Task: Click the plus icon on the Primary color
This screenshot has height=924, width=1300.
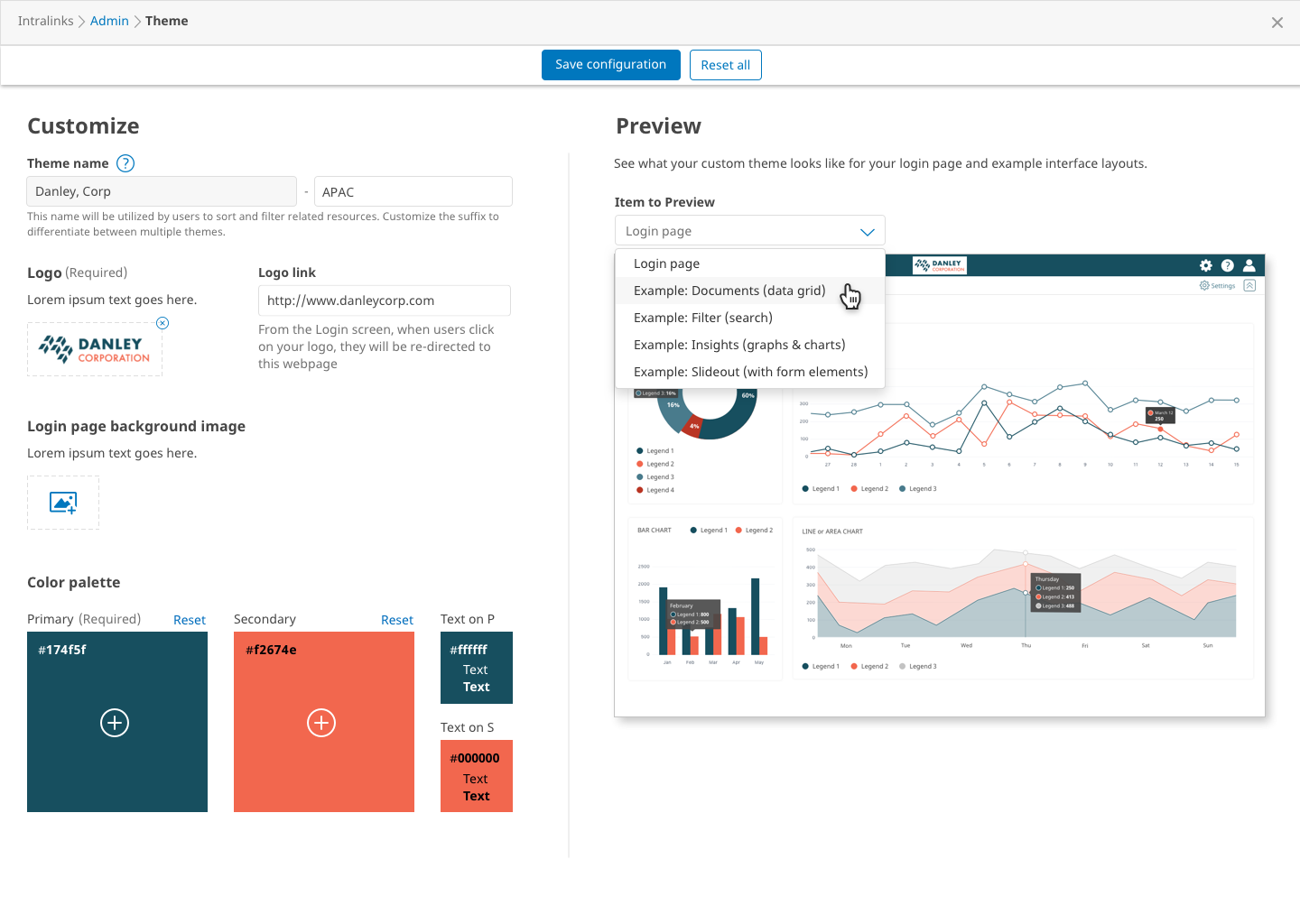Action: tap(115, 723)
